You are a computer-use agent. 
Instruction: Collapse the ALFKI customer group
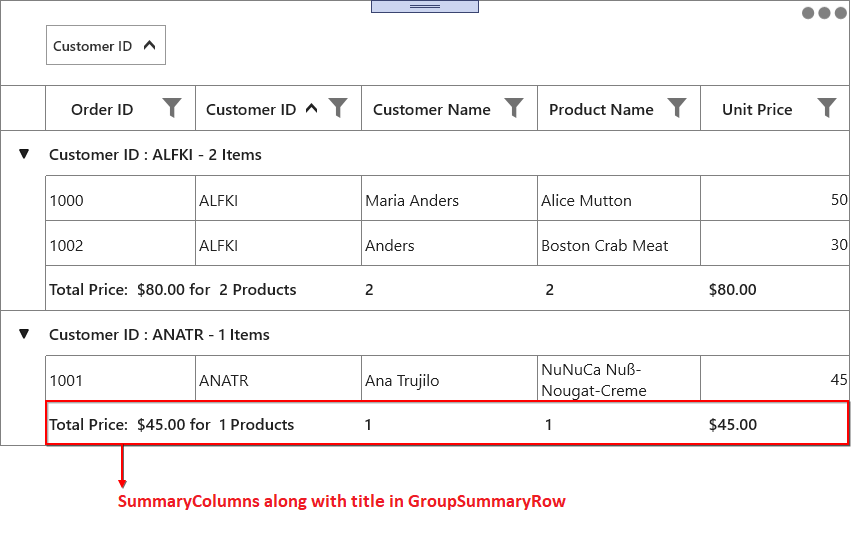point(24,154)
